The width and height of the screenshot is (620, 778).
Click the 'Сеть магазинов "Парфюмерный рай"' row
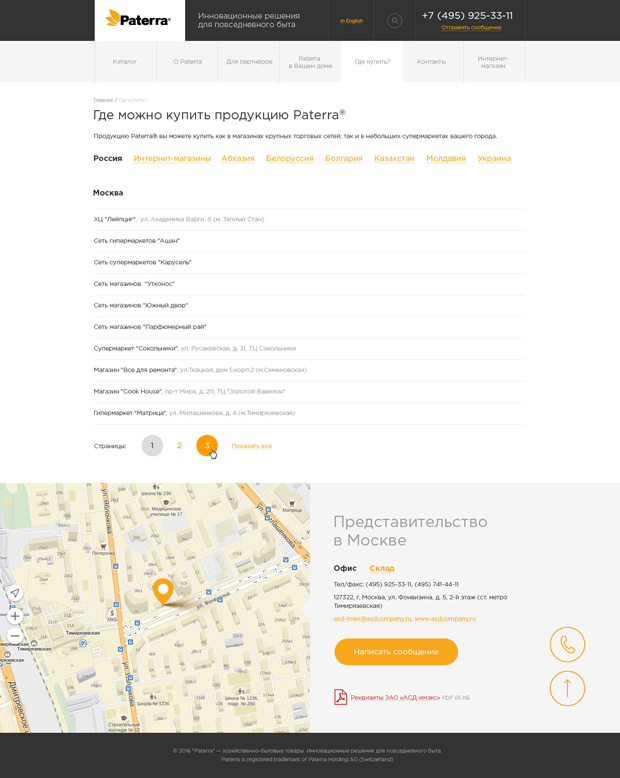coord(309,327)
